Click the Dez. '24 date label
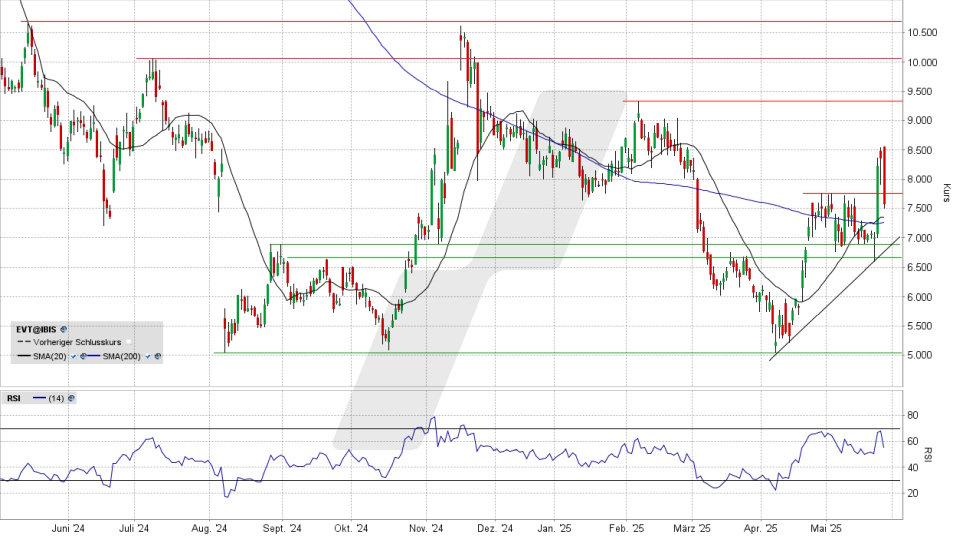This screenshot has height=540, width=960. click(x=495, y=528)
